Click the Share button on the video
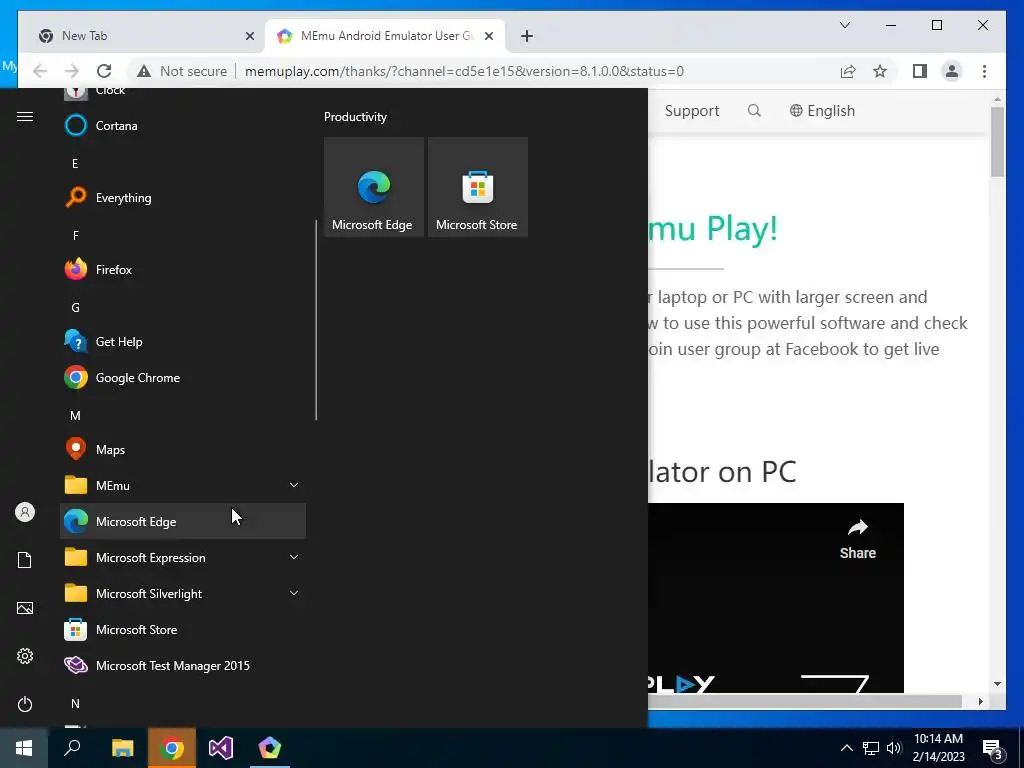This screenshot has height=768, width=1024. click(x=857, y=539)
